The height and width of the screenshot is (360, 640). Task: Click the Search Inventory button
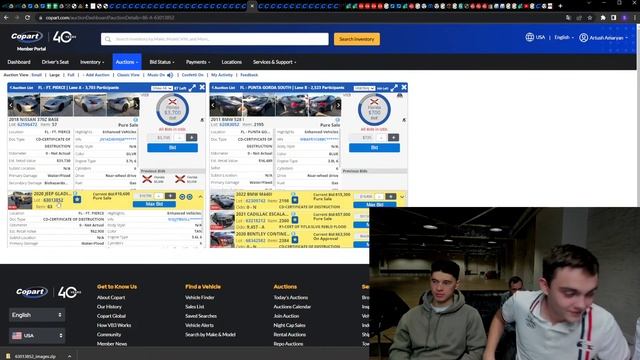[x=357, y=39]
